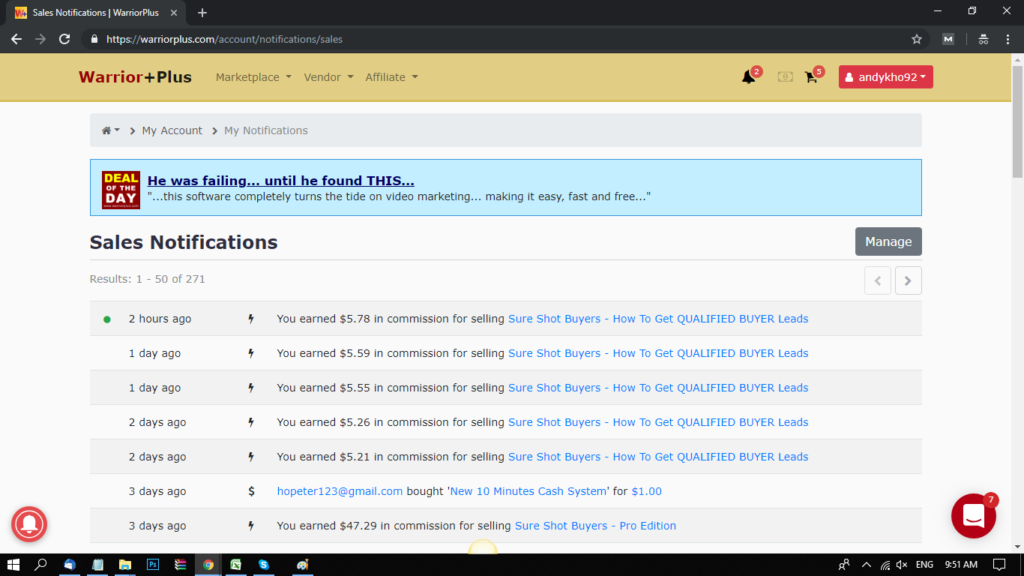Click the green unread dot on the newest notification
The height and width of the screenshot is (576, 1024).
[107, 319]
